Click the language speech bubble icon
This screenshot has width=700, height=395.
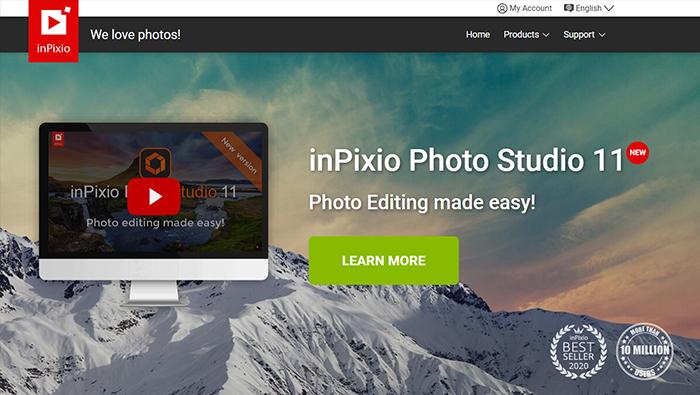[568, 8]
